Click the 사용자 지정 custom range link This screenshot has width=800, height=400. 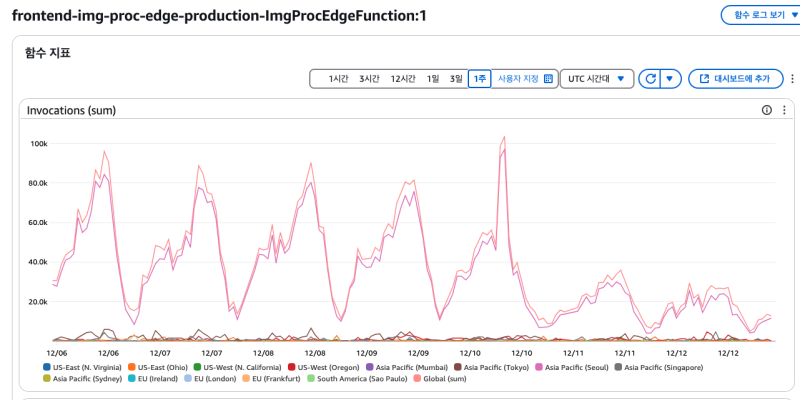[518, 78]
